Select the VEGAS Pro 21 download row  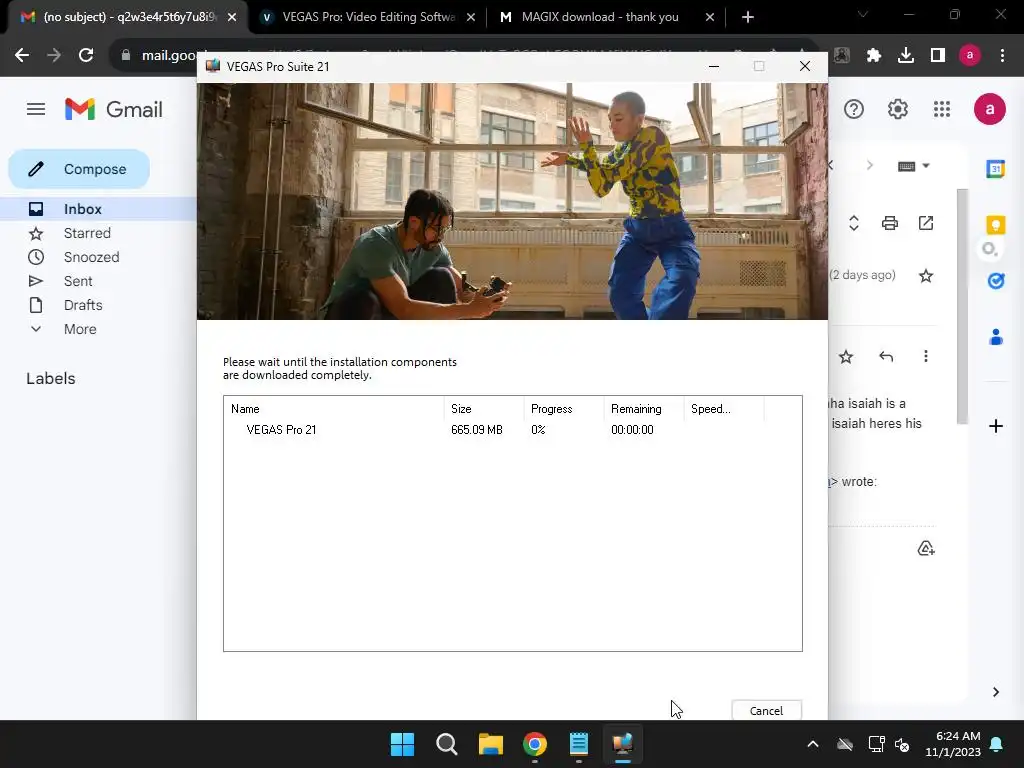(513, 430)
